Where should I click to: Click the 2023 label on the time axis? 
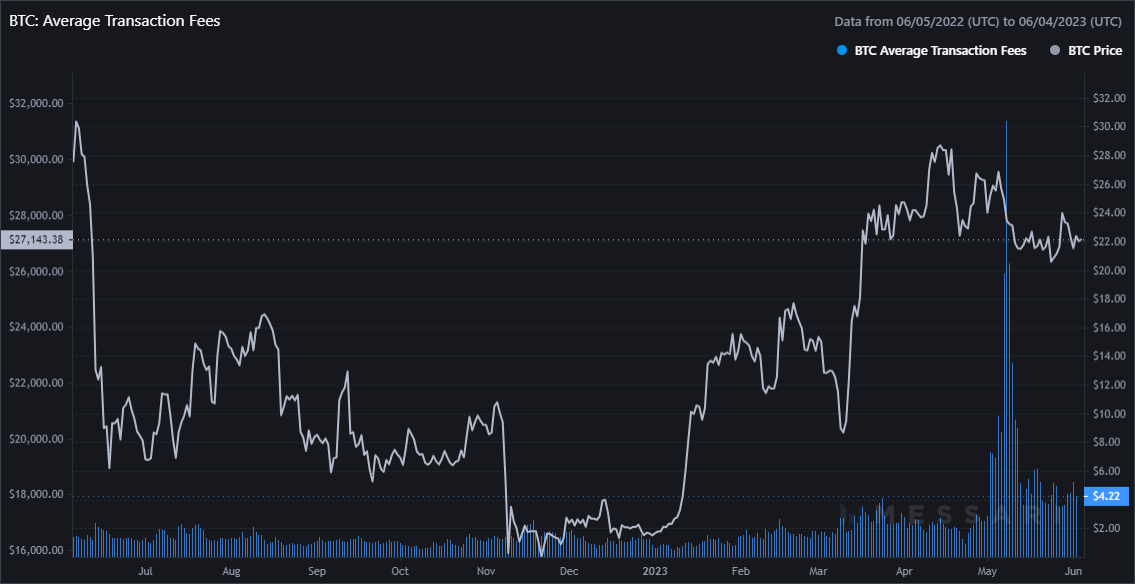click(654, 570)
